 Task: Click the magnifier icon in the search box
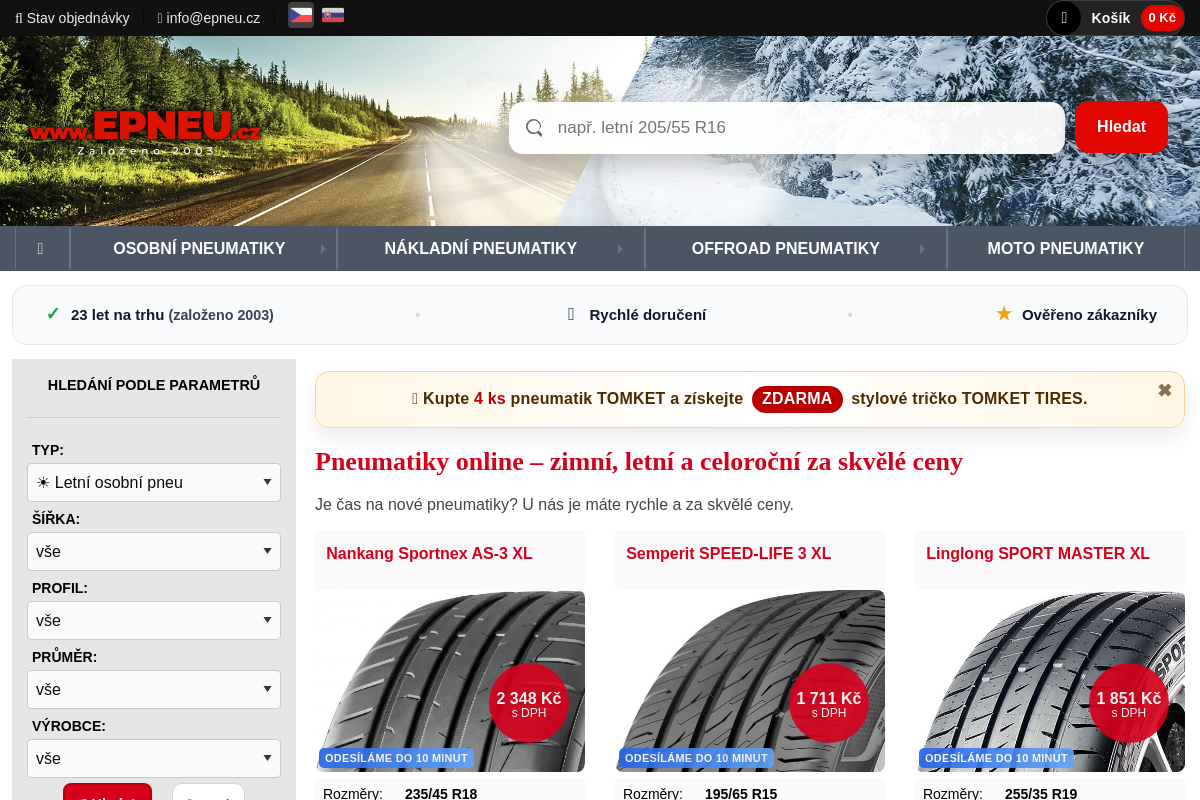(534, 128)
